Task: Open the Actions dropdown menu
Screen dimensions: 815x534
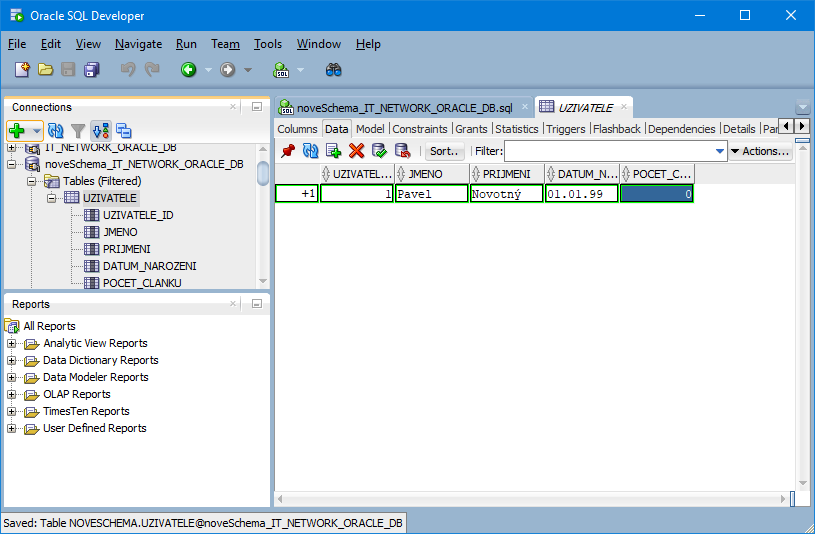Action: tap(760, 151)
